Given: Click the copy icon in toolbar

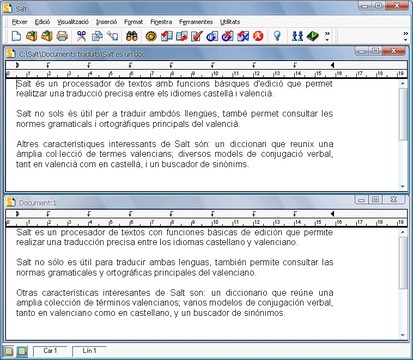Looking at the screenshot, I should 97,36.
